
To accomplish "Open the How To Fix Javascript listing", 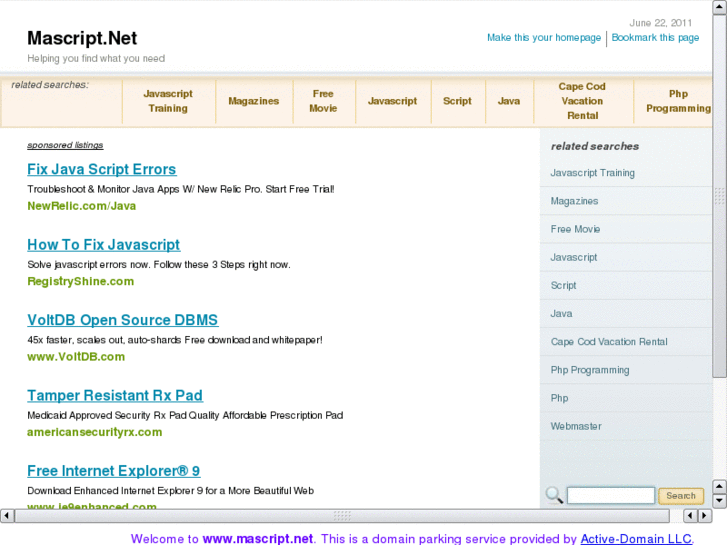I will click(103, 245).
